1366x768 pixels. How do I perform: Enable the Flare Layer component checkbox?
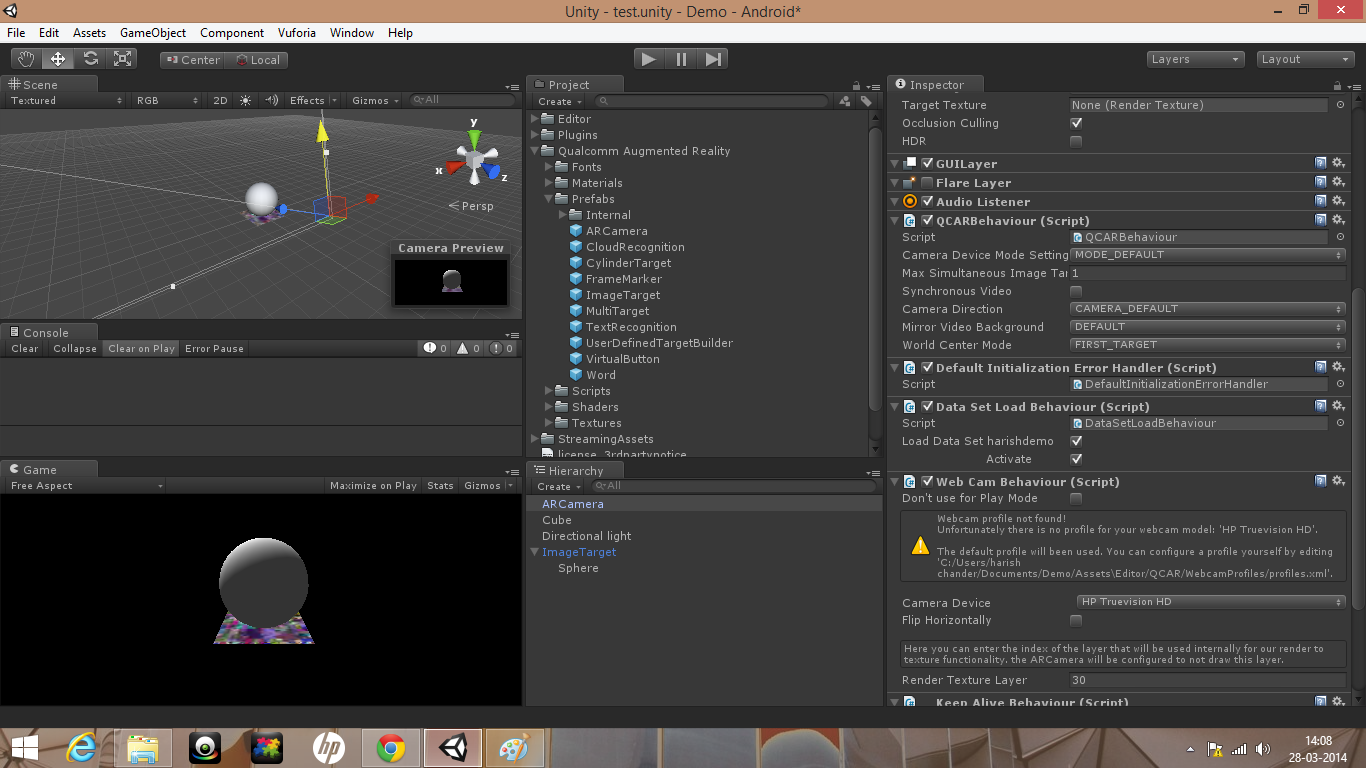(927, 183)
